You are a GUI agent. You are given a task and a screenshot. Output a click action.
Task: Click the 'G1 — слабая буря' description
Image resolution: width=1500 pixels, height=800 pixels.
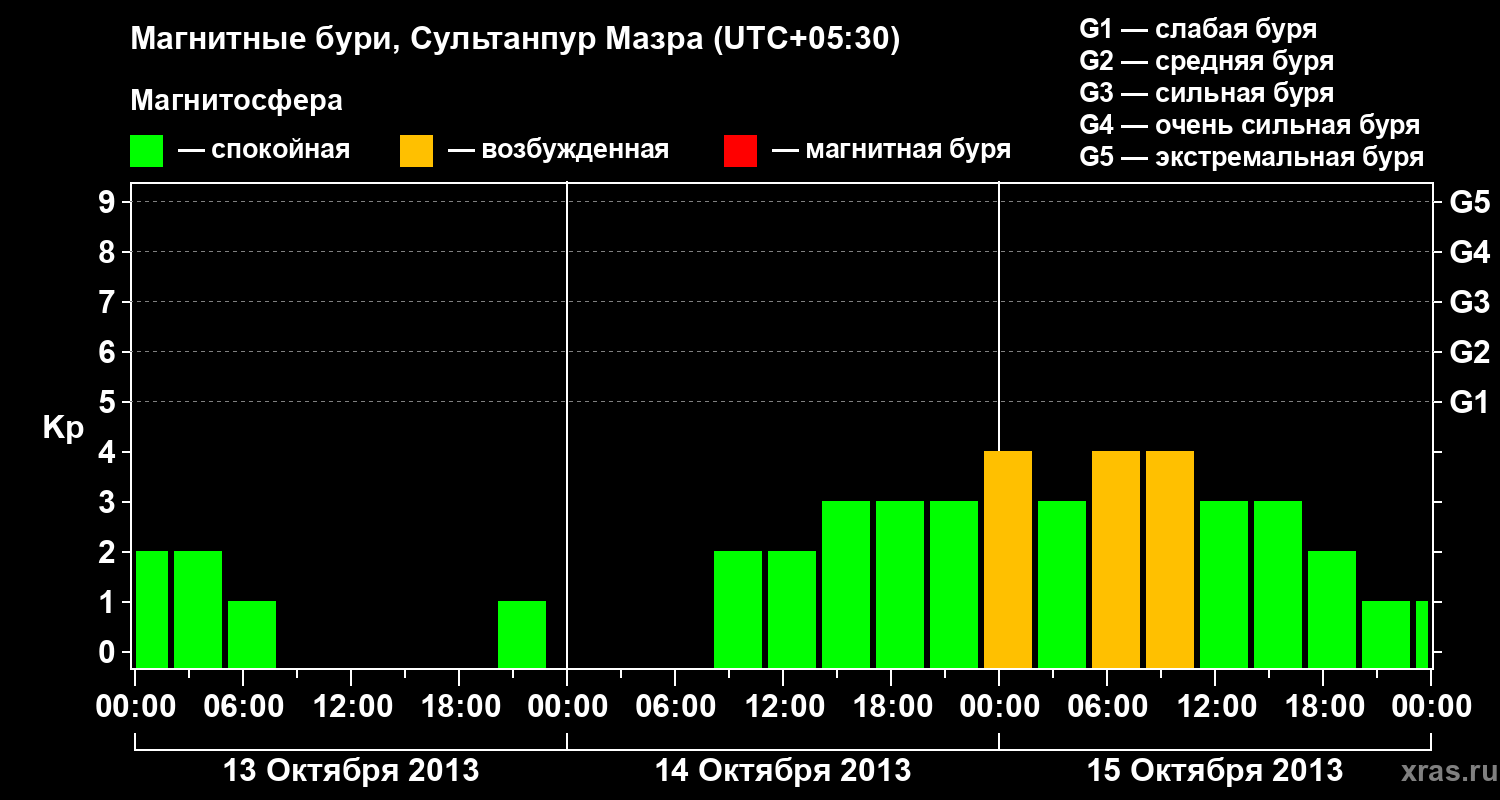pyautogui.click(x=1198, y=29)
